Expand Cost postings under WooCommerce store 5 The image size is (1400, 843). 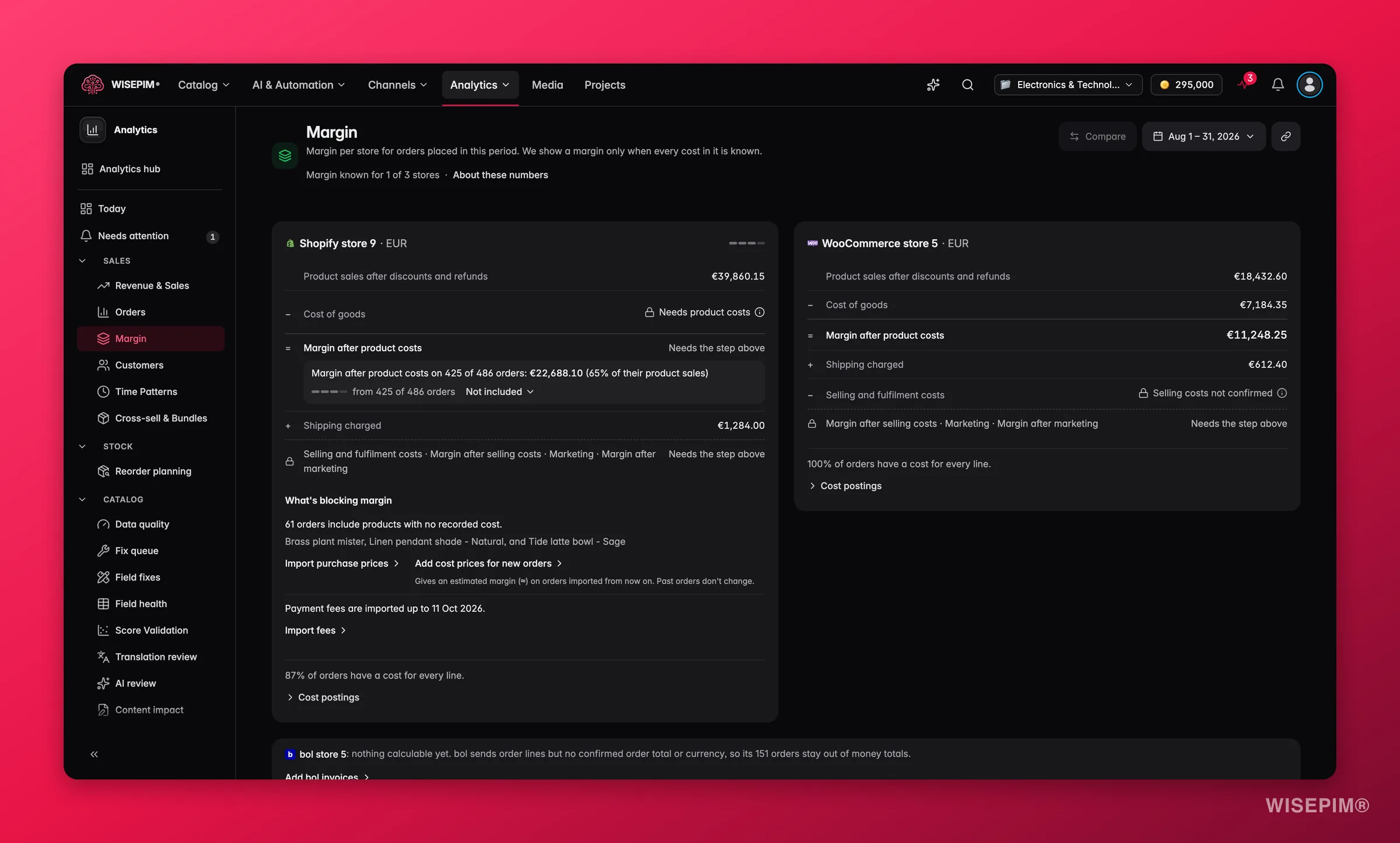click(845, 486)
